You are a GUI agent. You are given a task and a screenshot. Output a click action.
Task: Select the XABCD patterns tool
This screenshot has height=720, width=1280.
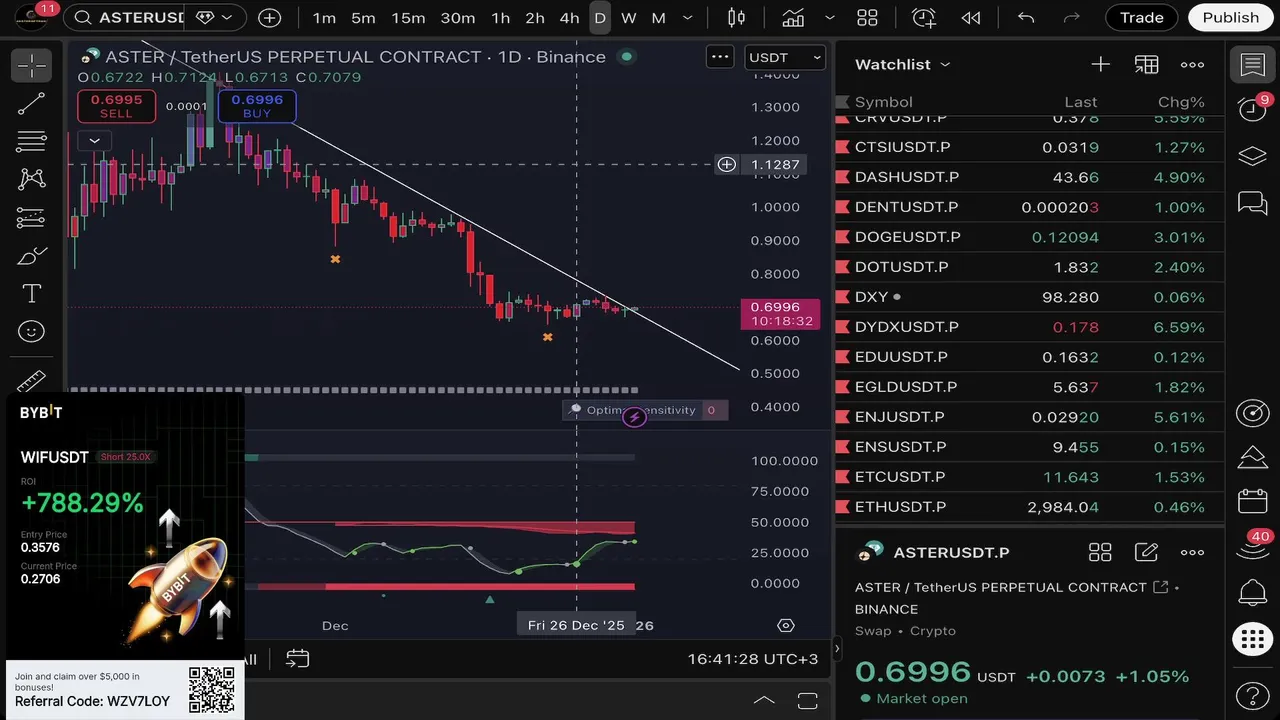(x=32, y=179)
